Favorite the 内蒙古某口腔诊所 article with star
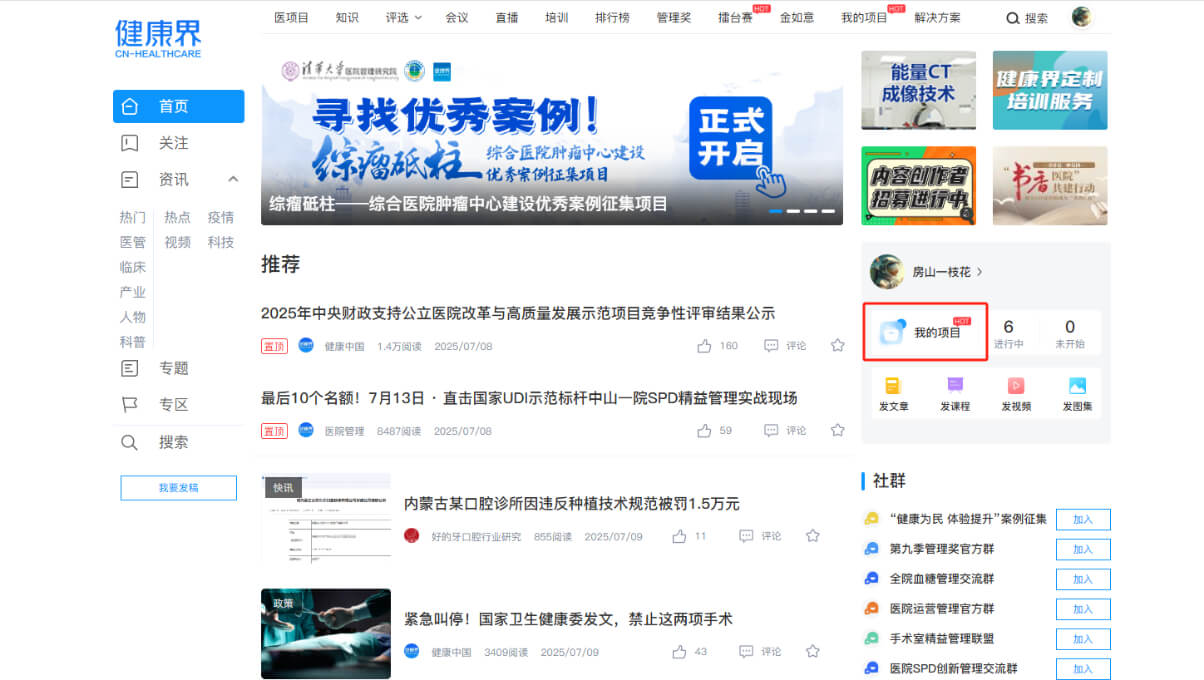This screenshot has height=680, width=1204. click(x=813, y=536)
